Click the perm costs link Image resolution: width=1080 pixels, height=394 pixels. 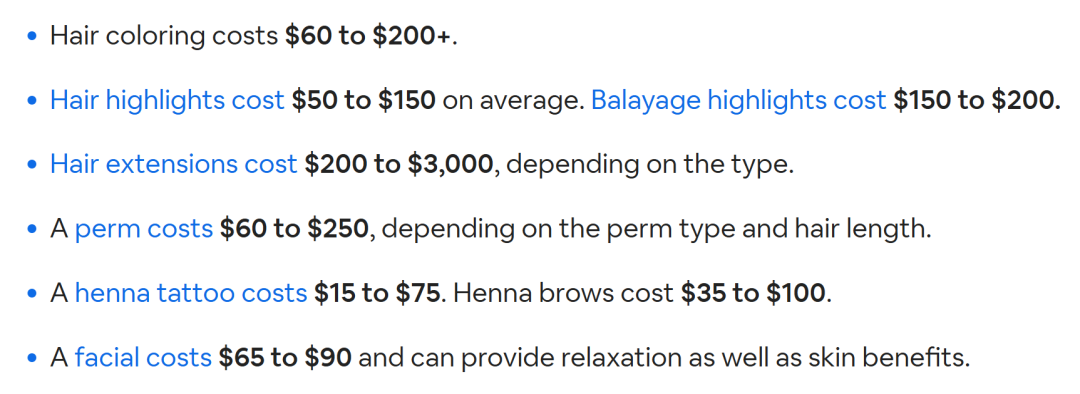[x=144, y=229]
